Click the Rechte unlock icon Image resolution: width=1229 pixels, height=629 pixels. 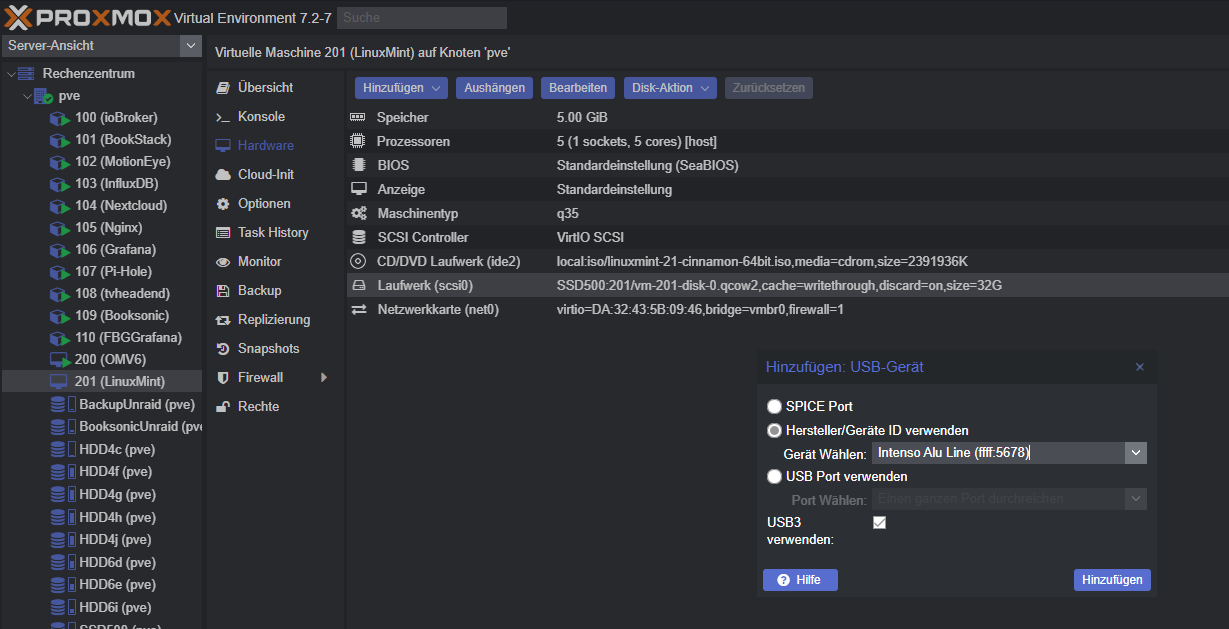coord(223,407)
